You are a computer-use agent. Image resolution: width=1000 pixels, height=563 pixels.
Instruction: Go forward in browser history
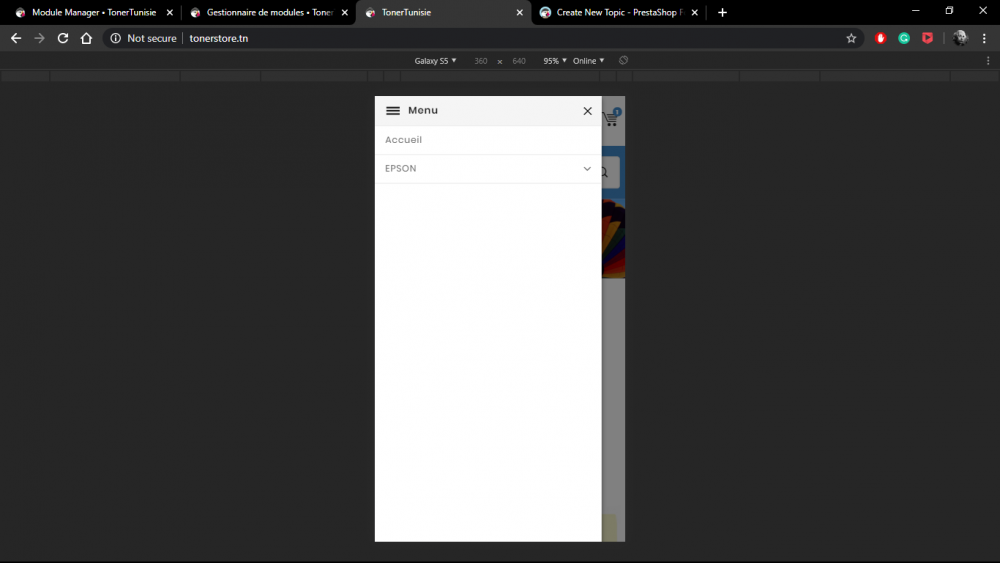[x=40, y=38]
